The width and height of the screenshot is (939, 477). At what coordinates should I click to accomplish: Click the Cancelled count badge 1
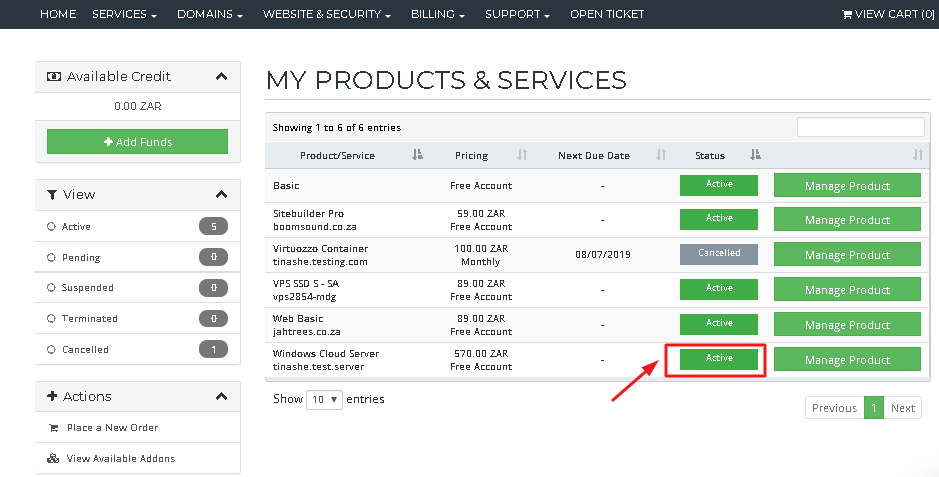coord(213,350)
